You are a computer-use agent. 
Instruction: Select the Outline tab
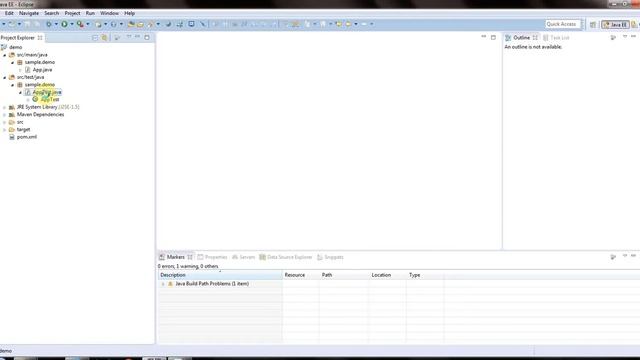click(521, 38)
